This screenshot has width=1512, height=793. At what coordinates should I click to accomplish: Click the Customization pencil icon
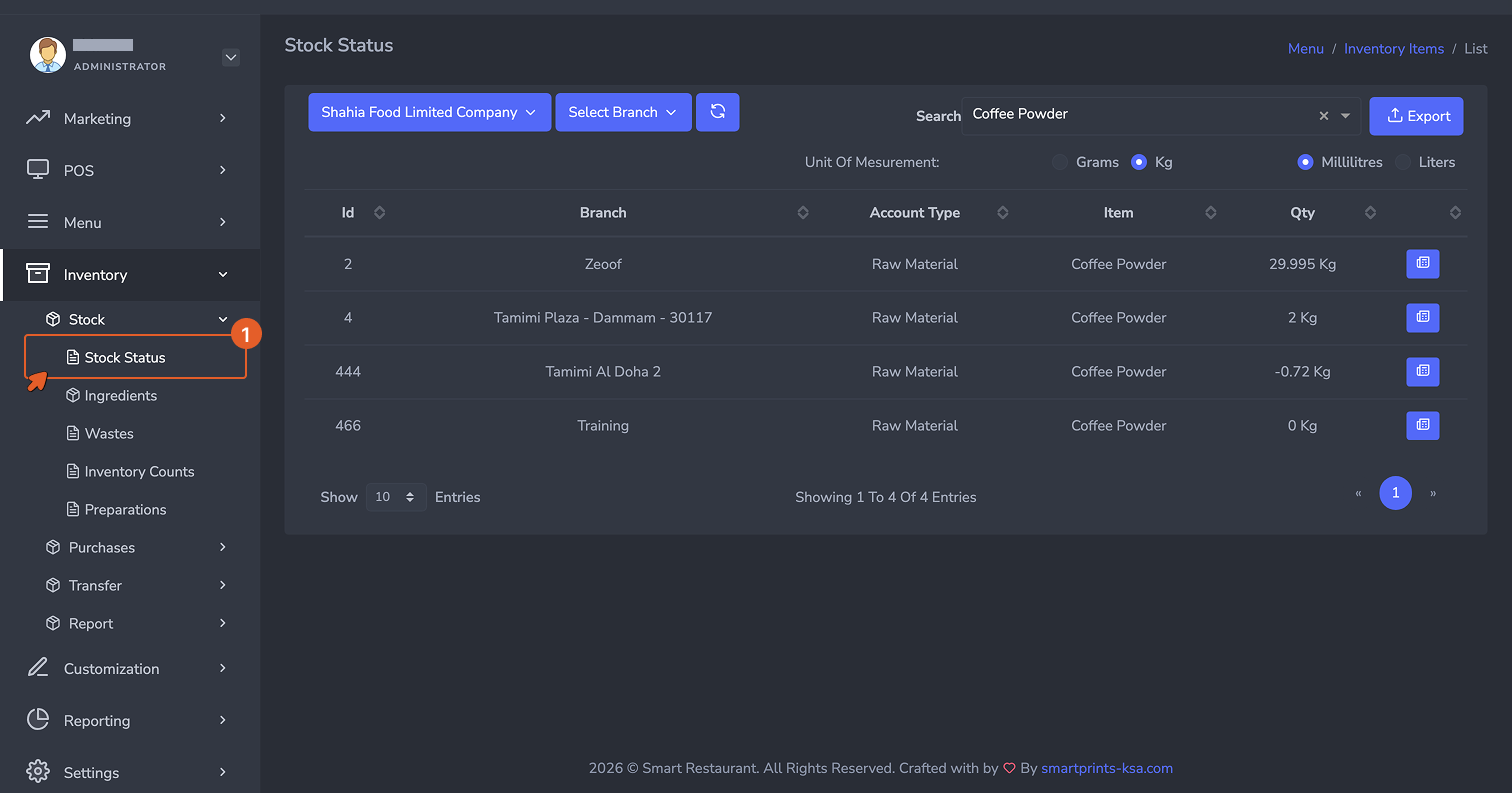(38, 668)
